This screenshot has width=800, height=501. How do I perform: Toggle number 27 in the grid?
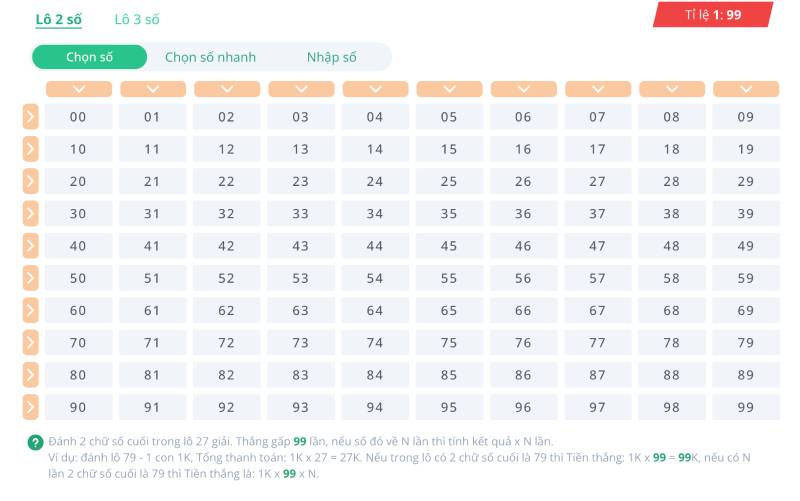597,181
